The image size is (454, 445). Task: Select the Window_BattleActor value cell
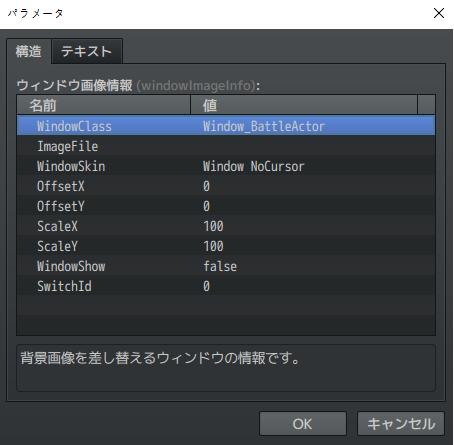pyautogui.click(x=264, y=126)
